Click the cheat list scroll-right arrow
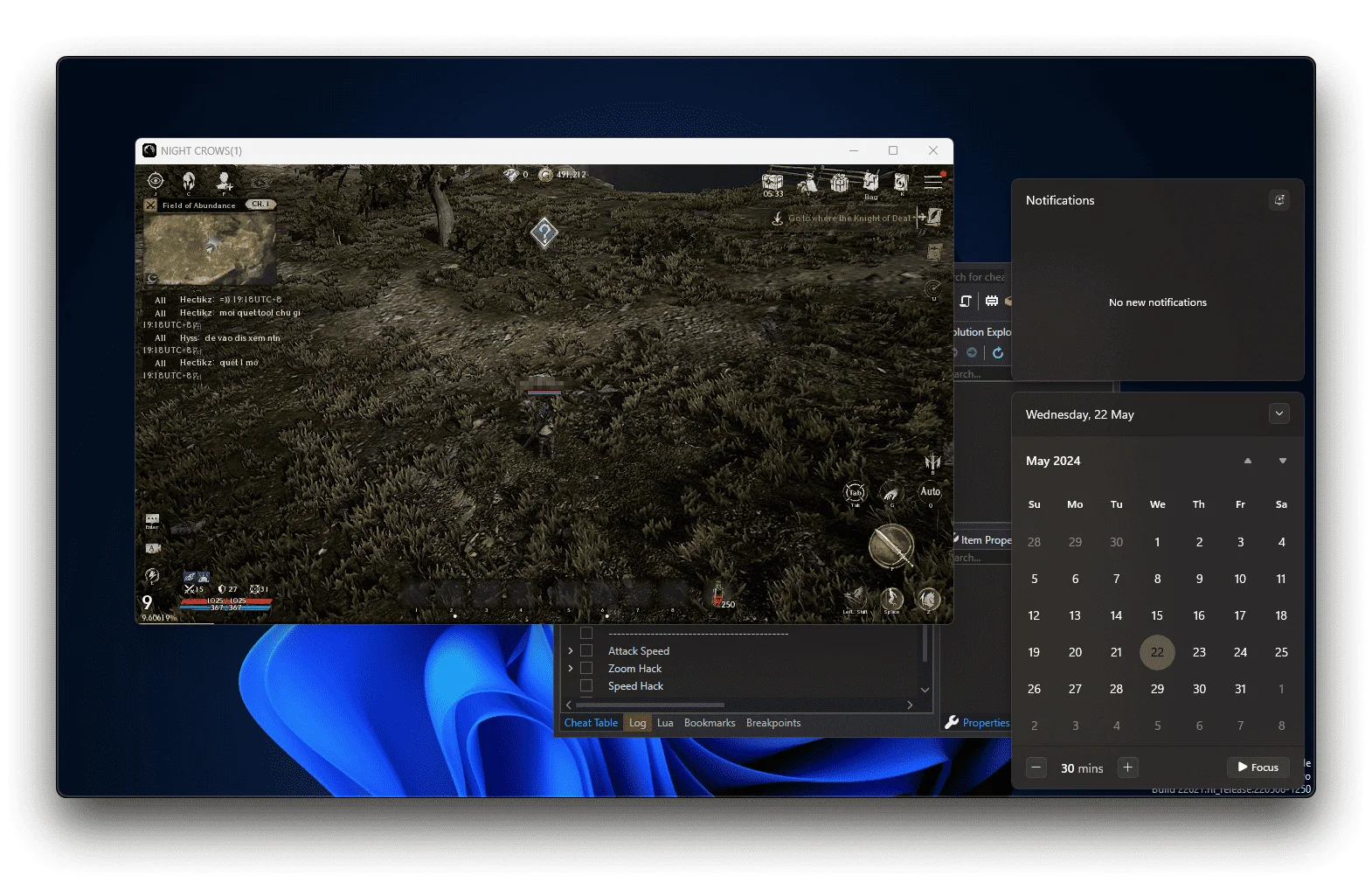 (x=910, y=705)
